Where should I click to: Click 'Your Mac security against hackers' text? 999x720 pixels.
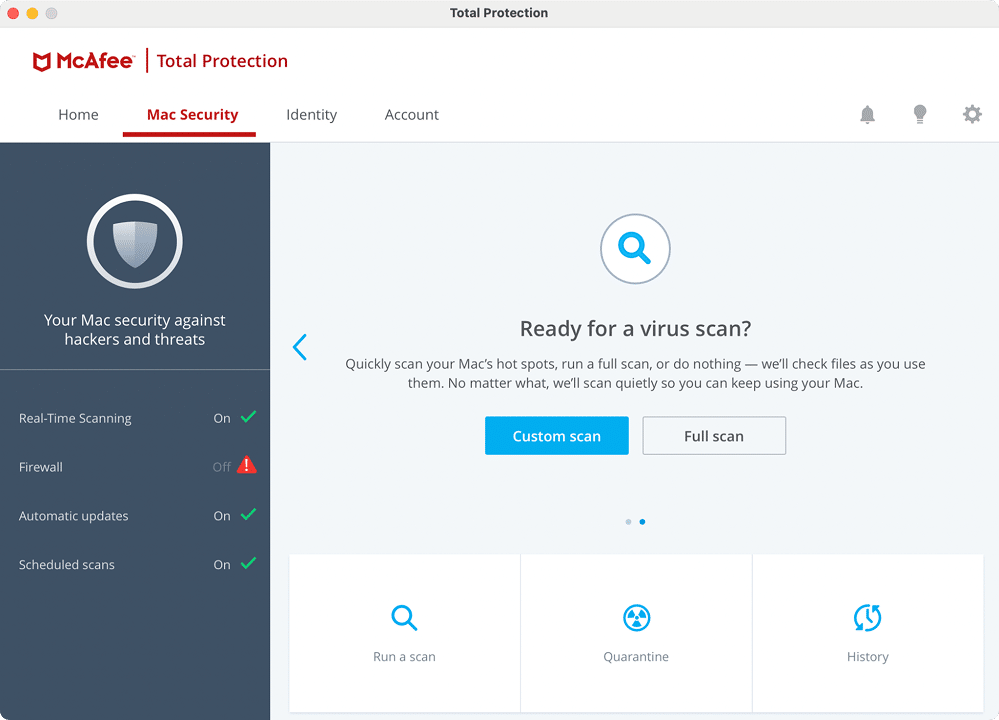pyautogui.click(x=134, y=329)
